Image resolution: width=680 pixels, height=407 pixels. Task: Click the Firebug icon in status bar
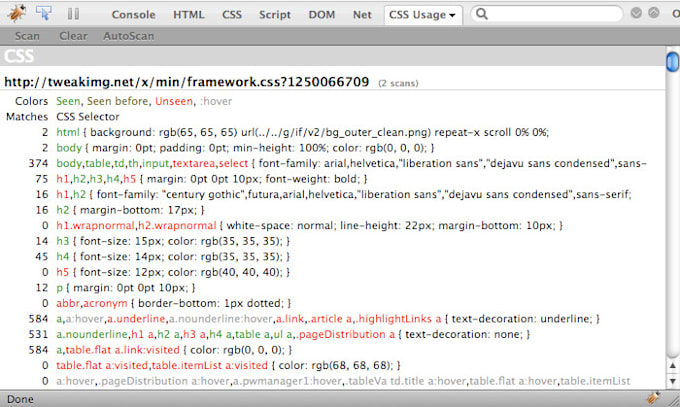[651, 397]
